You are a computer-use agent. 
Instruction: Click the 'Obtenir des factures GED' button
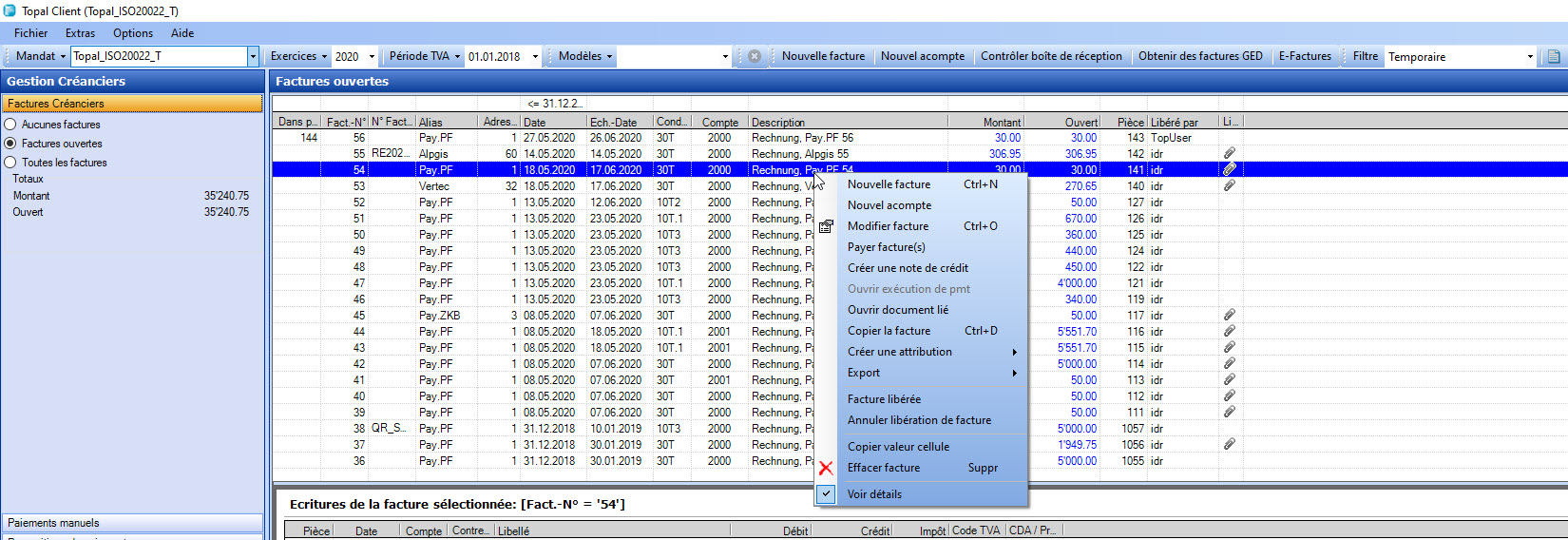1200,56
